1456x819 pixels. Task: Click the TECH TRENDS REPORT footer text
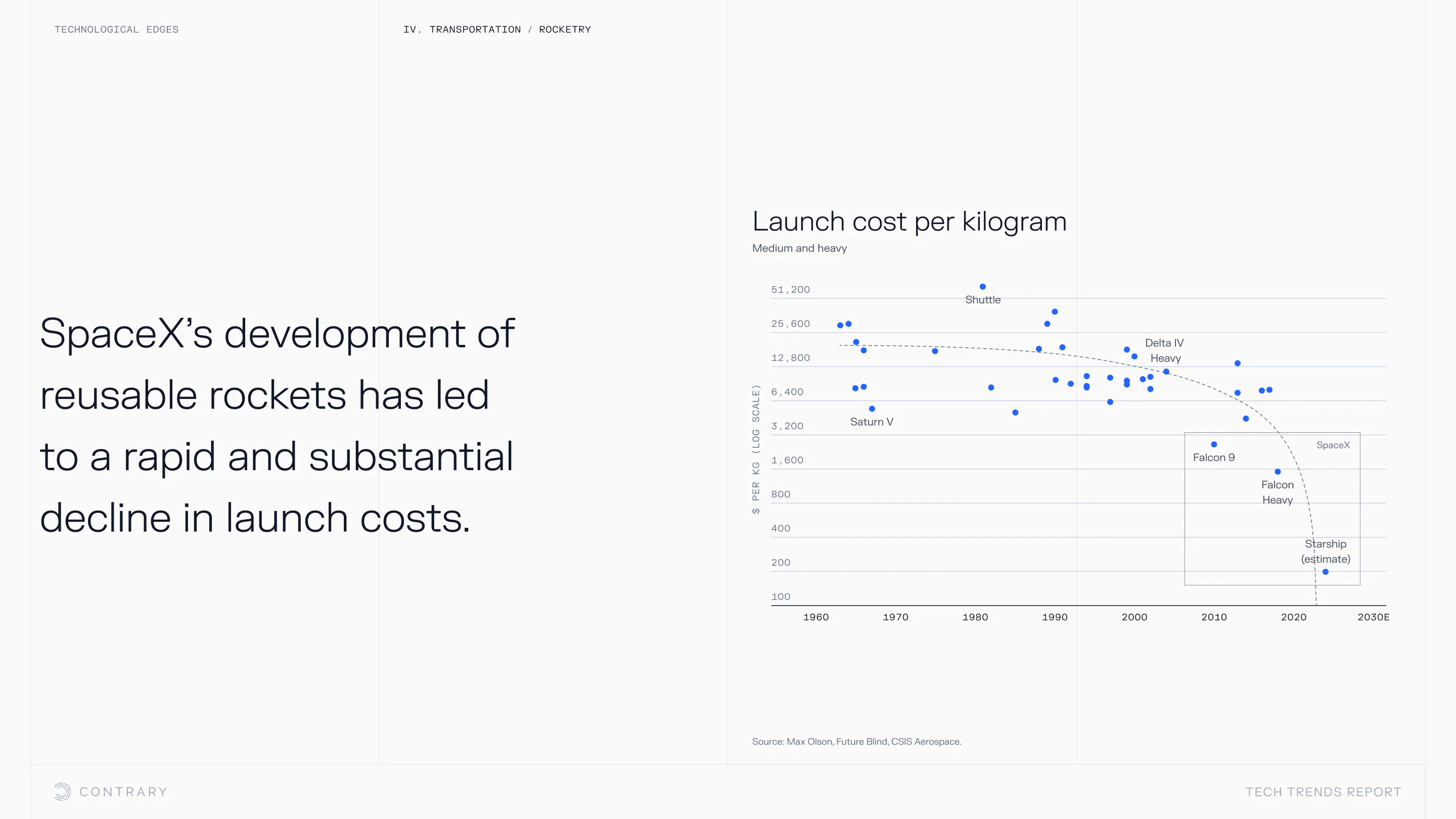pyautogui.click(x=1323, y=792)
